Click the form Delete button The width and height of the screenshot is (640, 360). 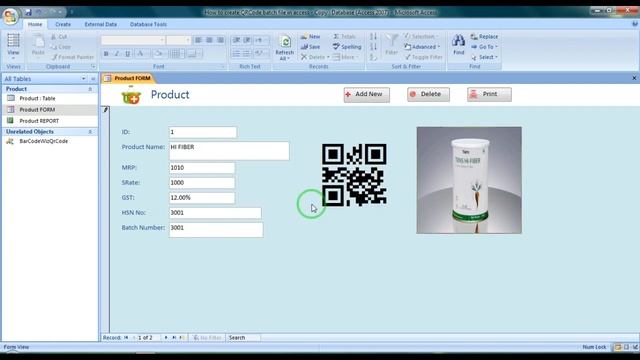point(428,94)
